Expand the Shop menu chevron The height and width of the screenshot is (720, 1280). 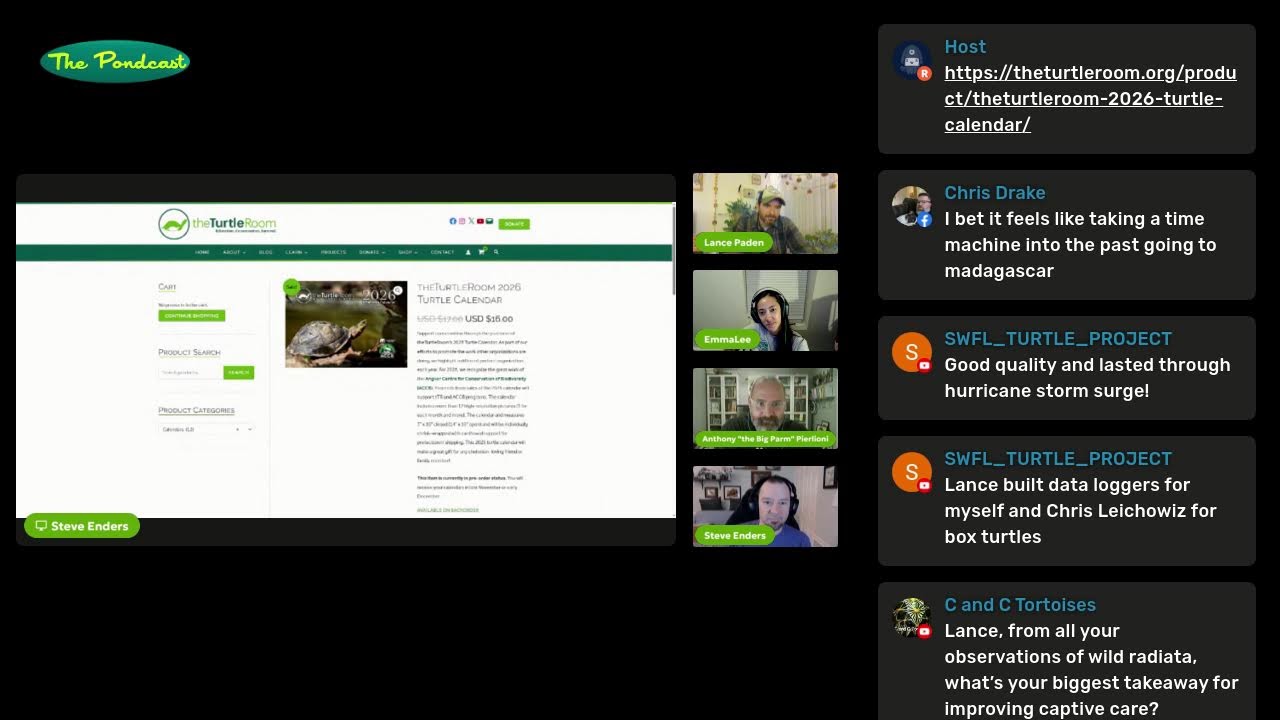(416, 253)
